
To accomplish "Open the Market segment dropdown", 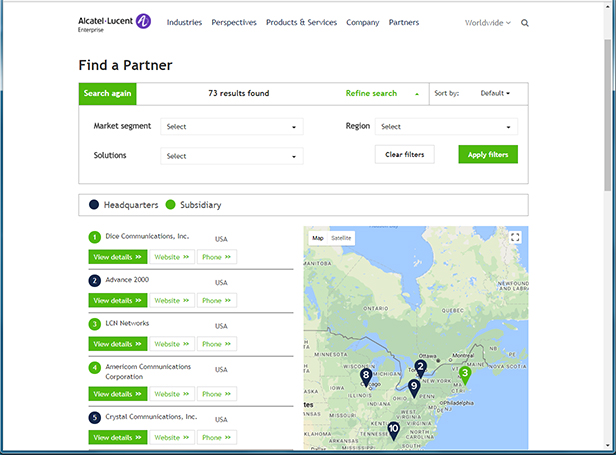I will [231, 127].
